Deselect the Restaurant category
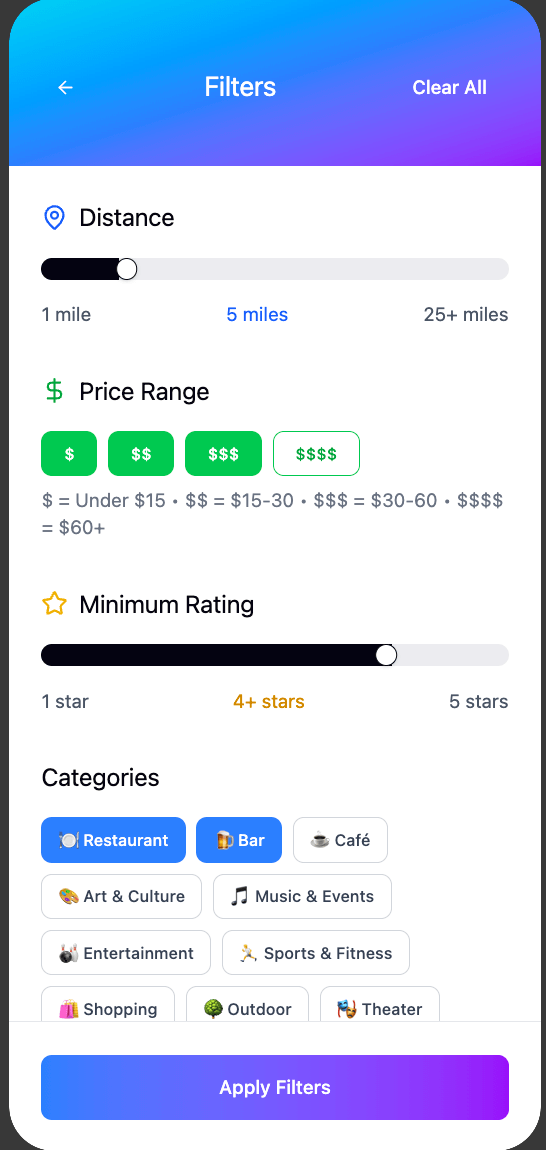546x1150 pixels. tap(114, 840)
